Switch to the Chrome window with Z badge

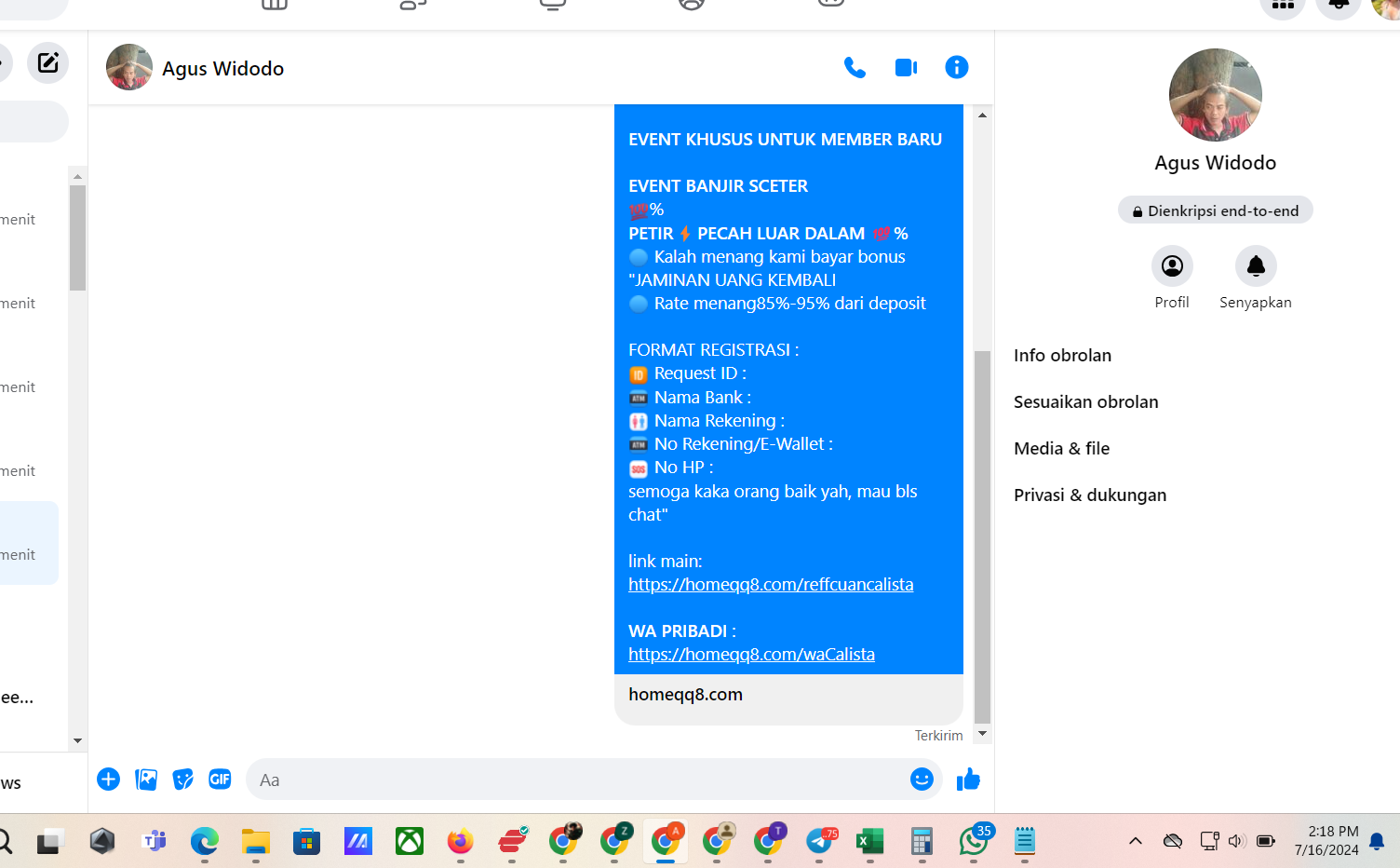click(x=614, y=842)
